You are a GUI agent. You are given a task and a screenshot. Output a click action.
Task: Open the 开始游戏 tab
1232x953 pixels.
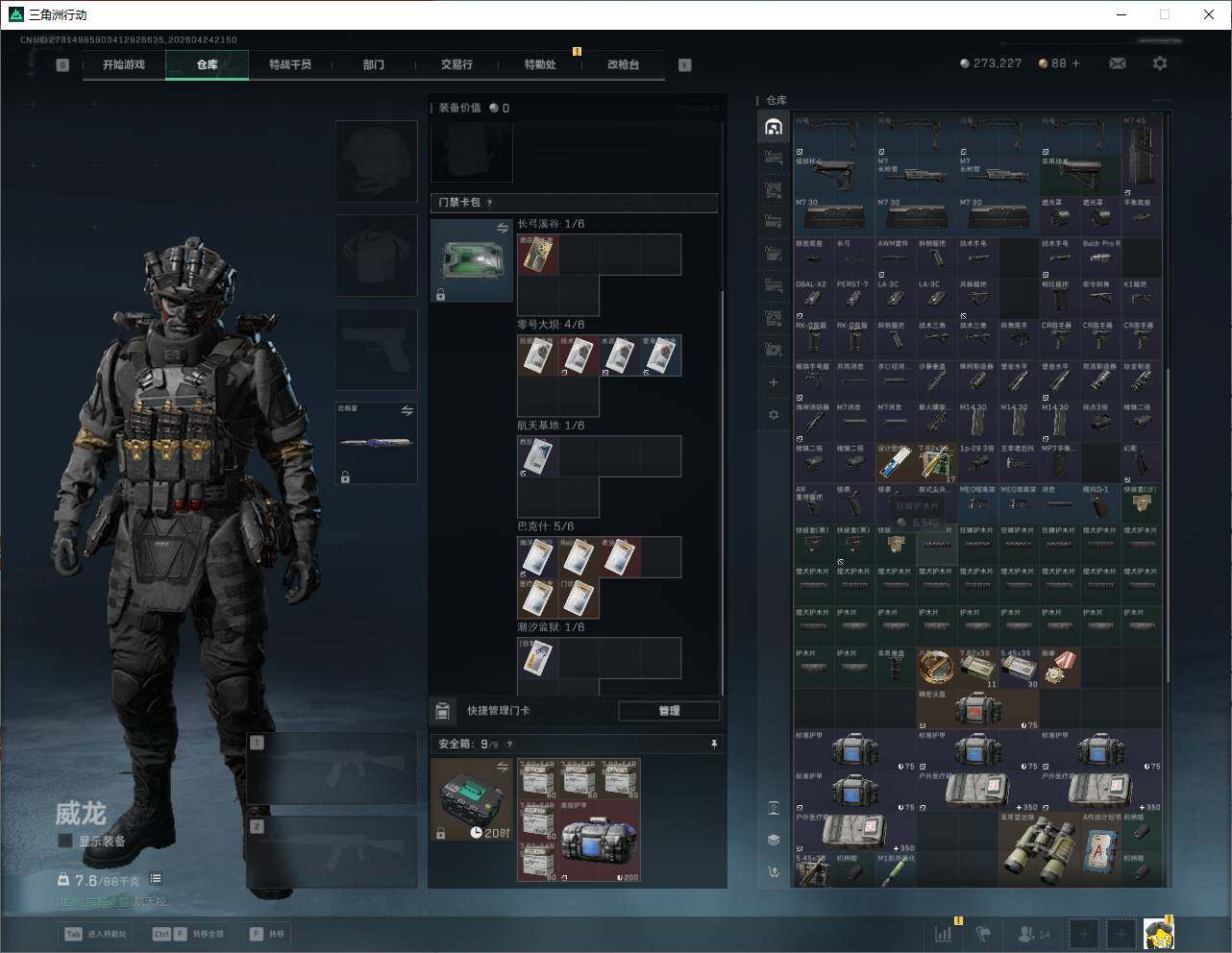click(124, 64)
